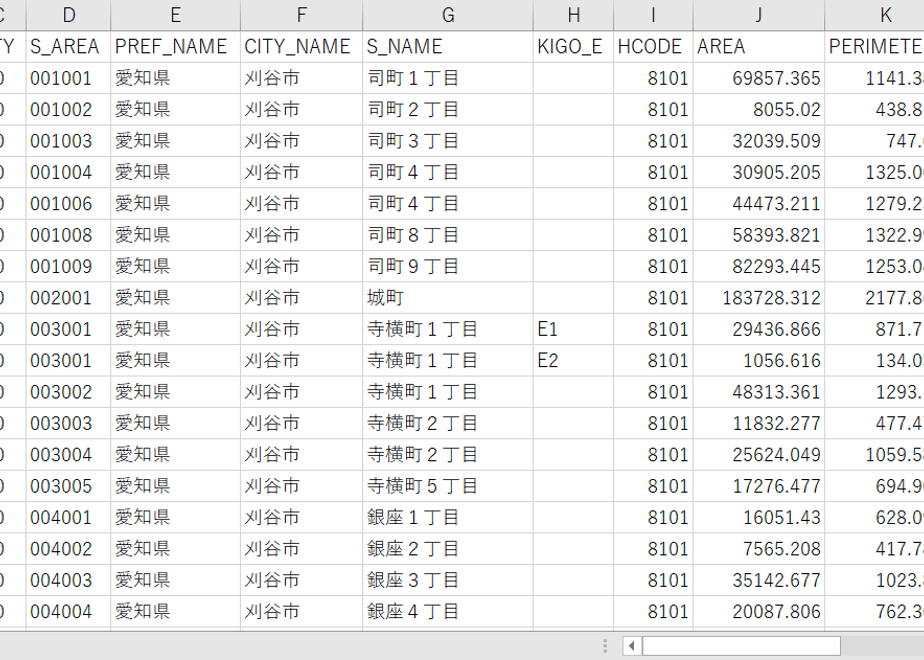Select the KIGO_E cell E1
924x660 pixels.
(573, 329)
